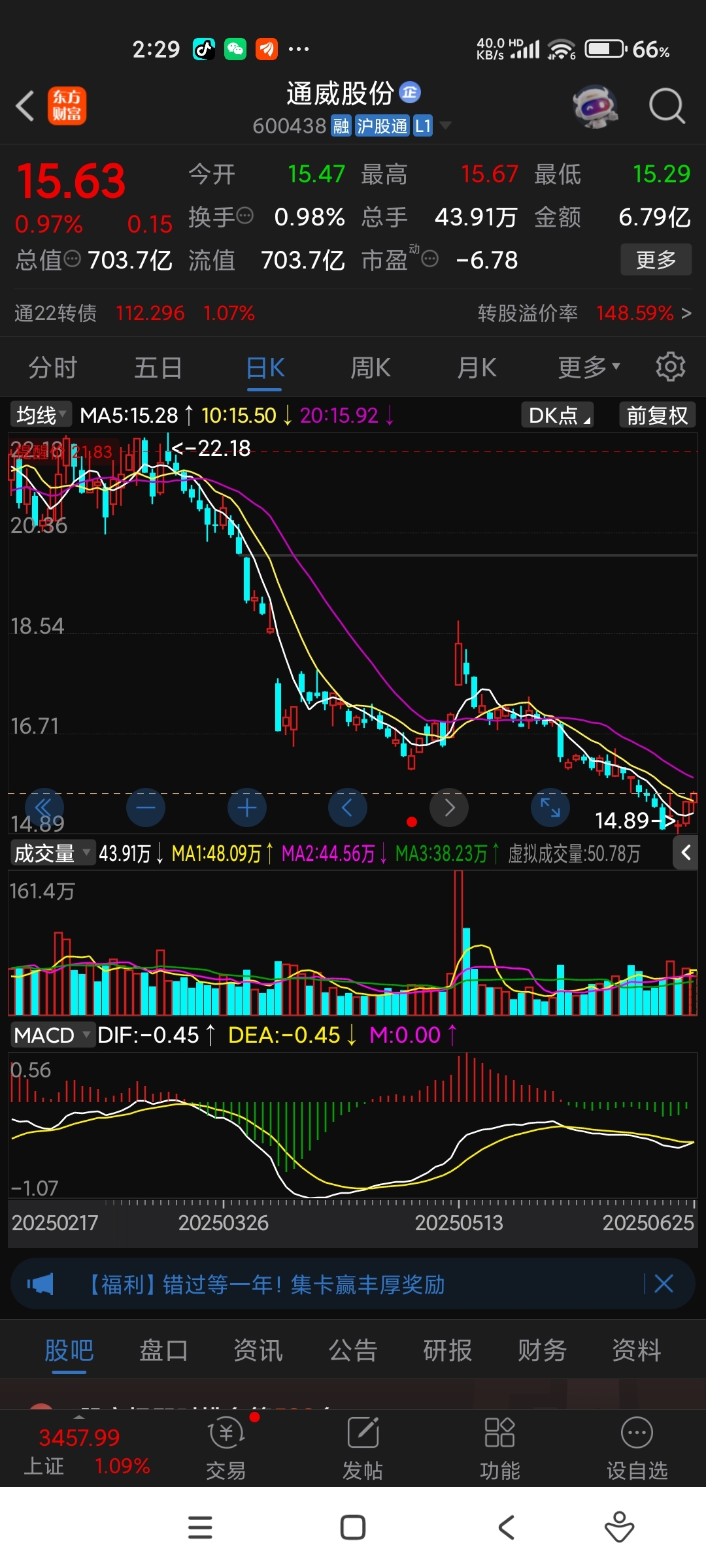
Task: Open 交易 trading icon
Action: point(226,1447)
